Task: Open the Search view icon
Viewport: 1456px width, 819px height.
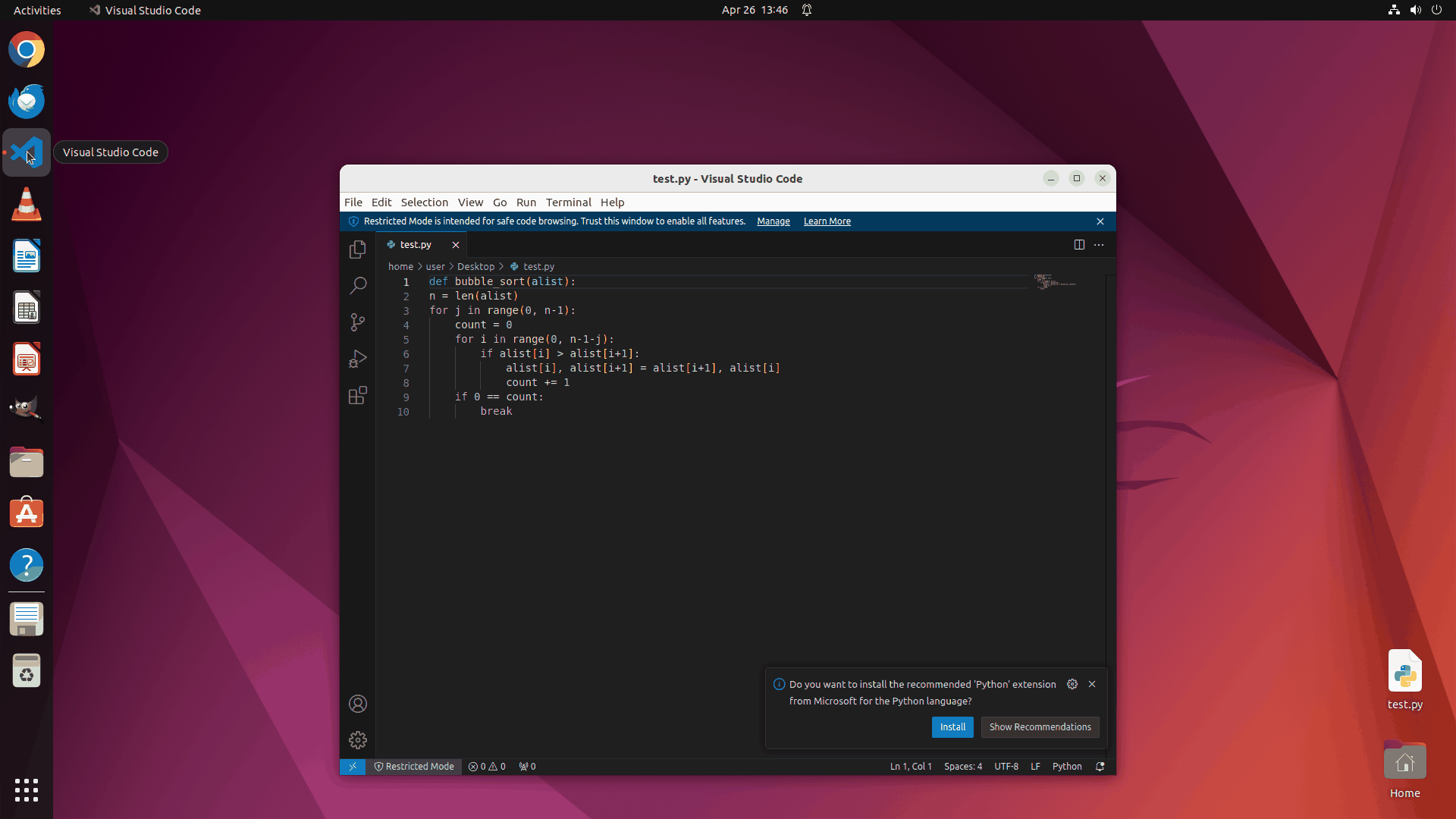Action: click(x=357, y=286)
